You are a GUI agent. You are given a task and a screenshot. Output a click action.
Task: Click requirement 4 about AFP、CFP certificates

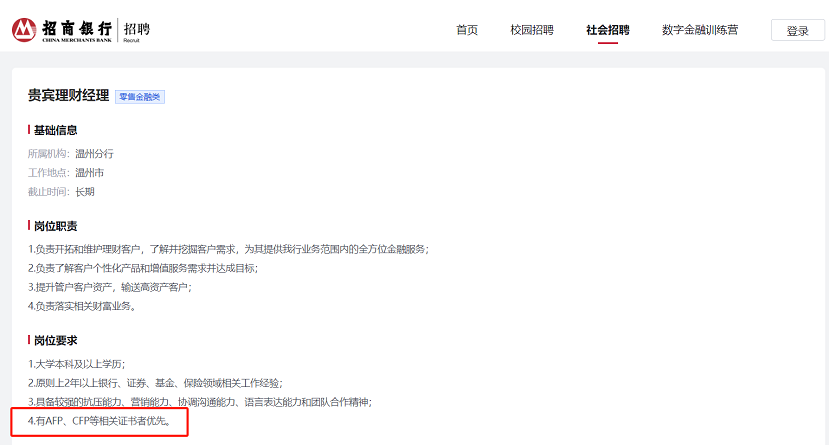[100, 421]
